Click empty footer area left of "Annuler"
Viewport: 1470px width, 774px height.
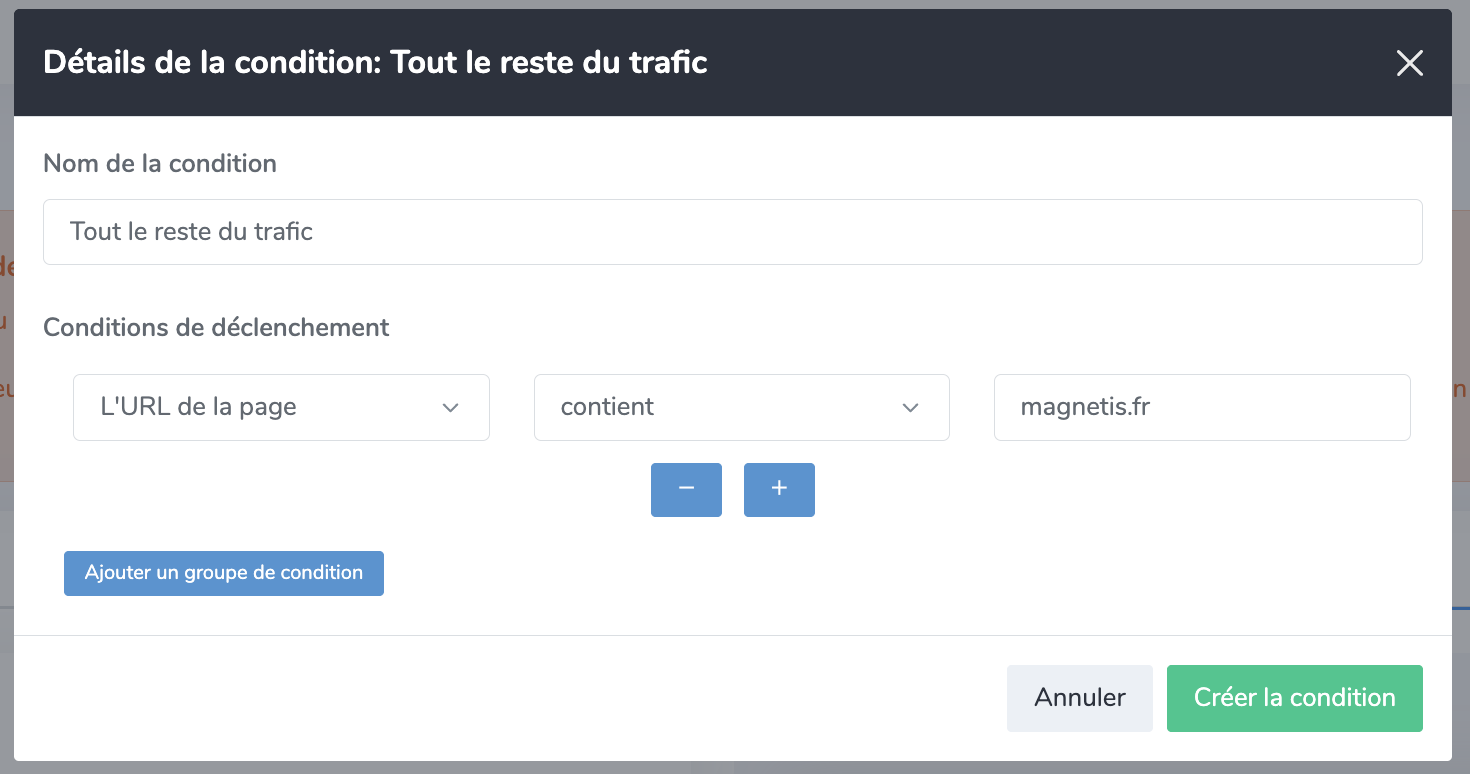pos(500,698)
